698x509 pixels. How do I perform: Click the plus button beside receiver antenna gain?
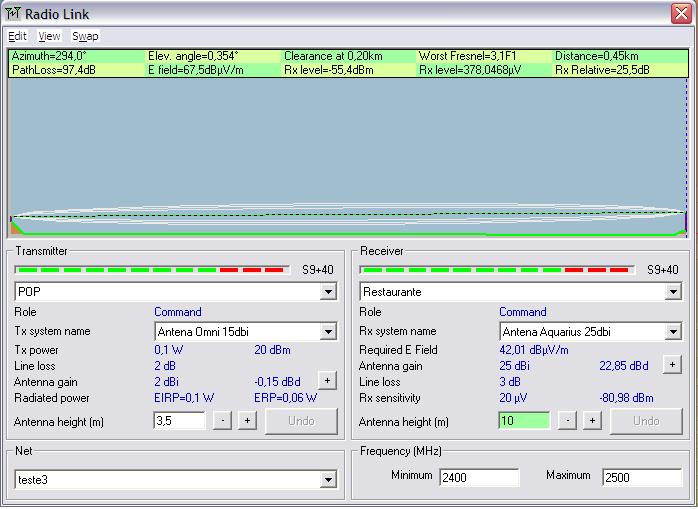672,365
